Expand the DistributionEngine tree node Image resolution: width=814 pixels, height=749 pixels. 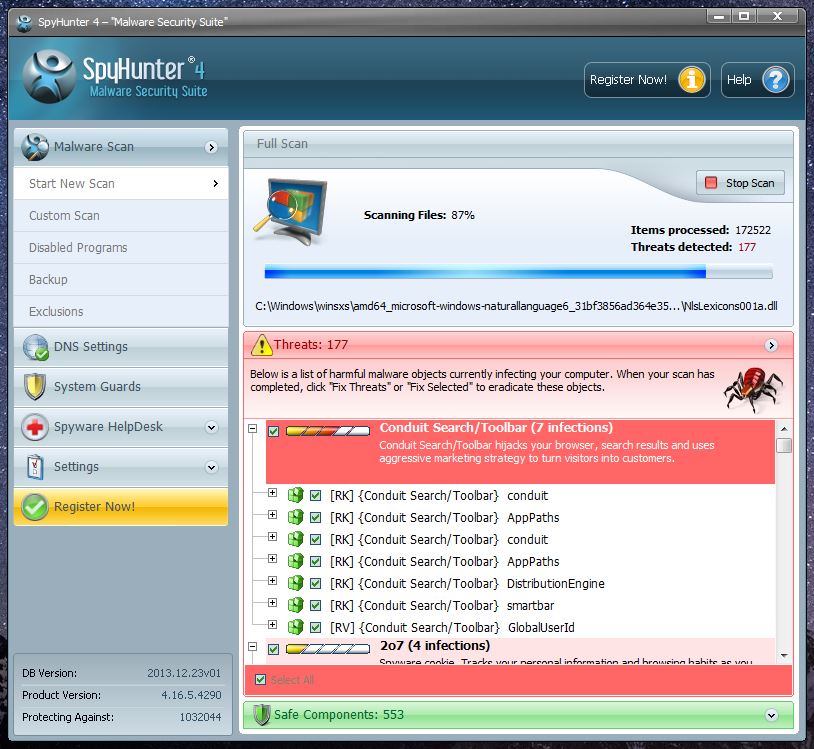tap(273, 580)
